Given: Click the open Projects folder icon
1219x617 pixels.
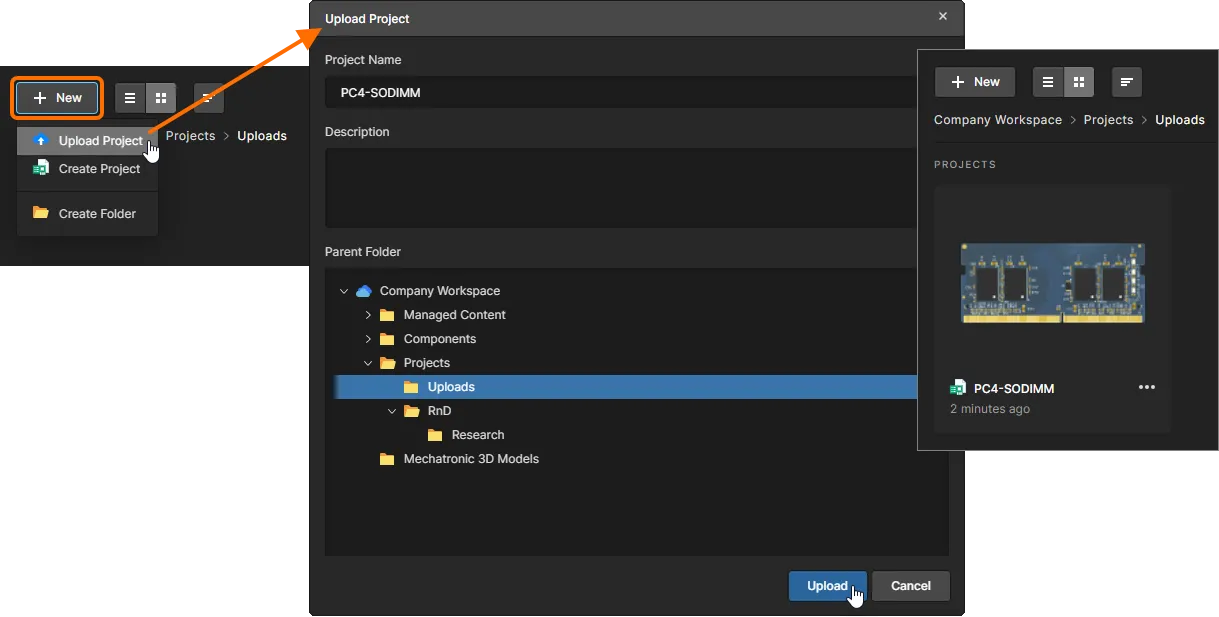Looking at the screenshot, I should click(387, 363).
